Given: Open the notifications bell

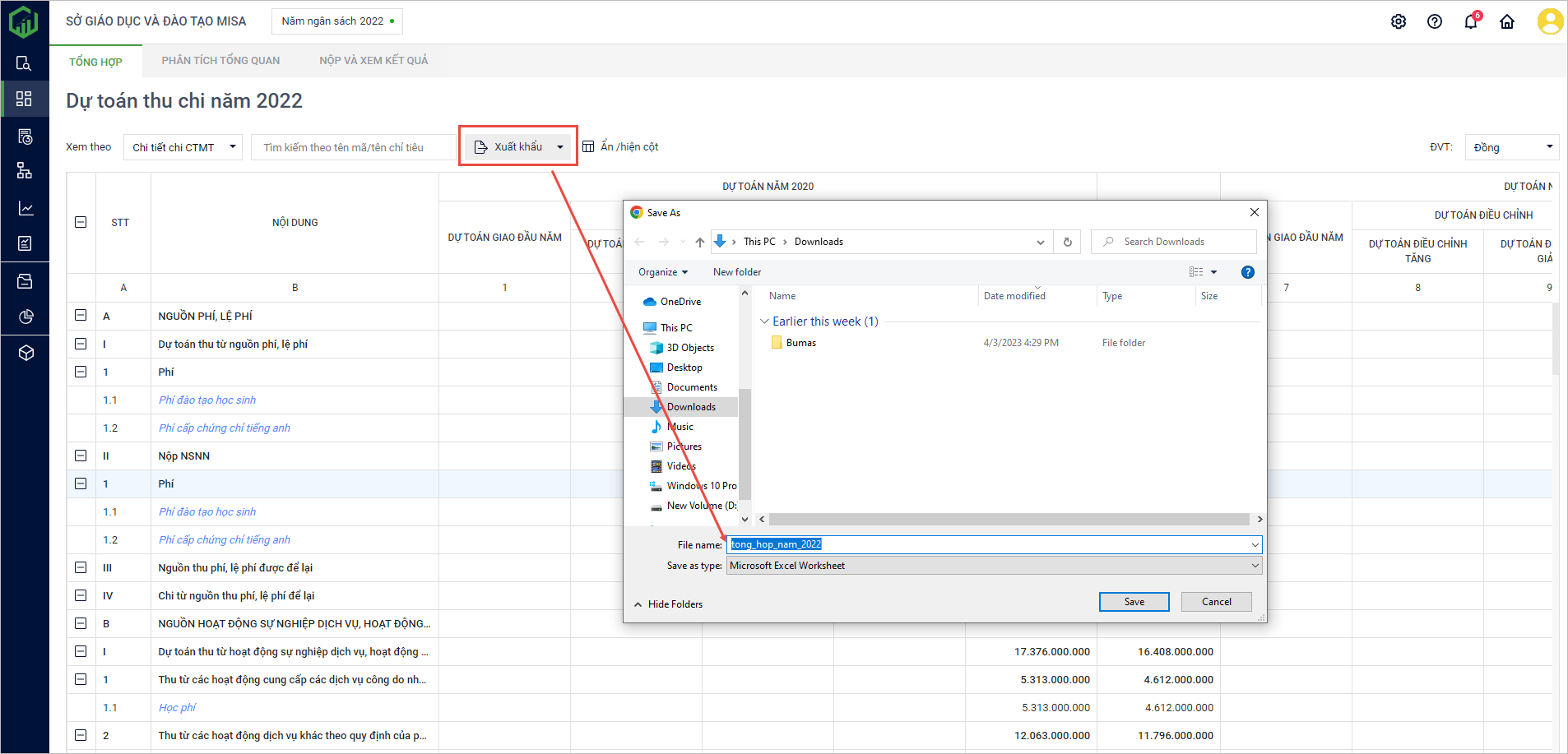Looking at the screenshot, I should tap(1471, 22).
